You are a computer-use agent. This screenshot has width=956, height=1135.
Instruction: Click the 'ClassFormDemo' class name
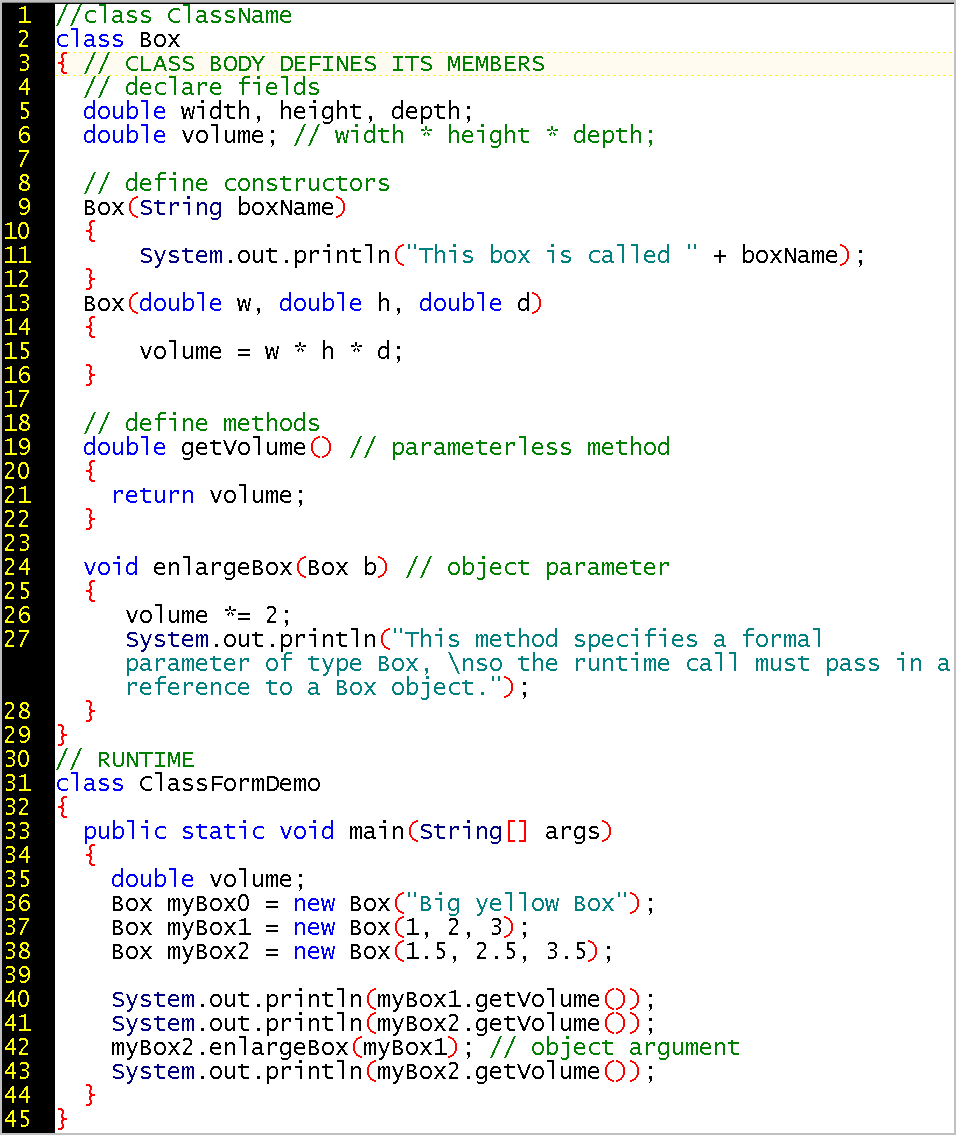pyautogui.click(x=229, y=783)
